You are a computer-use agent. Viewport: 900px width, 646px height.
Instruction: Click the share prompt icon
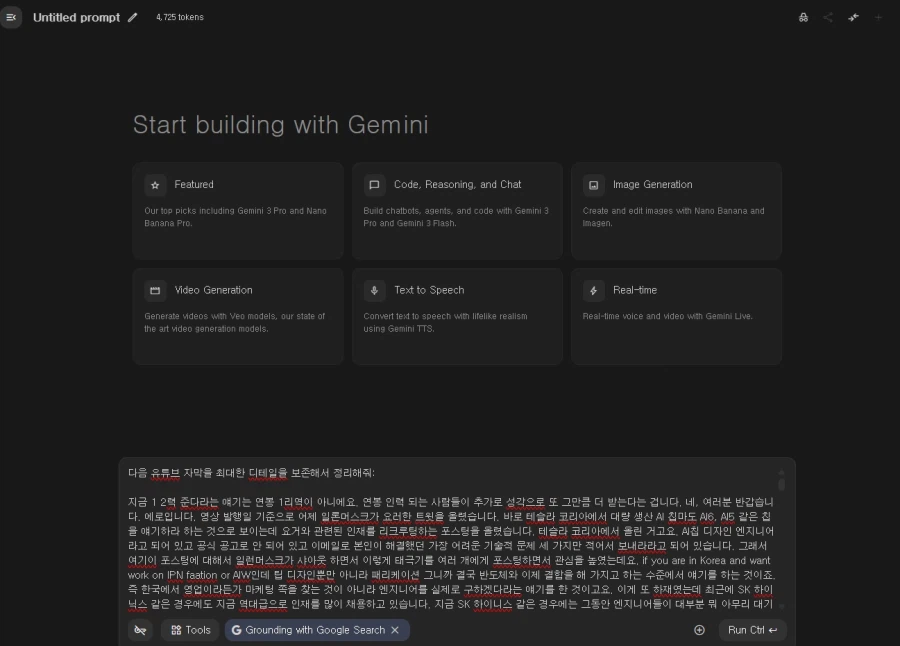tap(828, 17)
